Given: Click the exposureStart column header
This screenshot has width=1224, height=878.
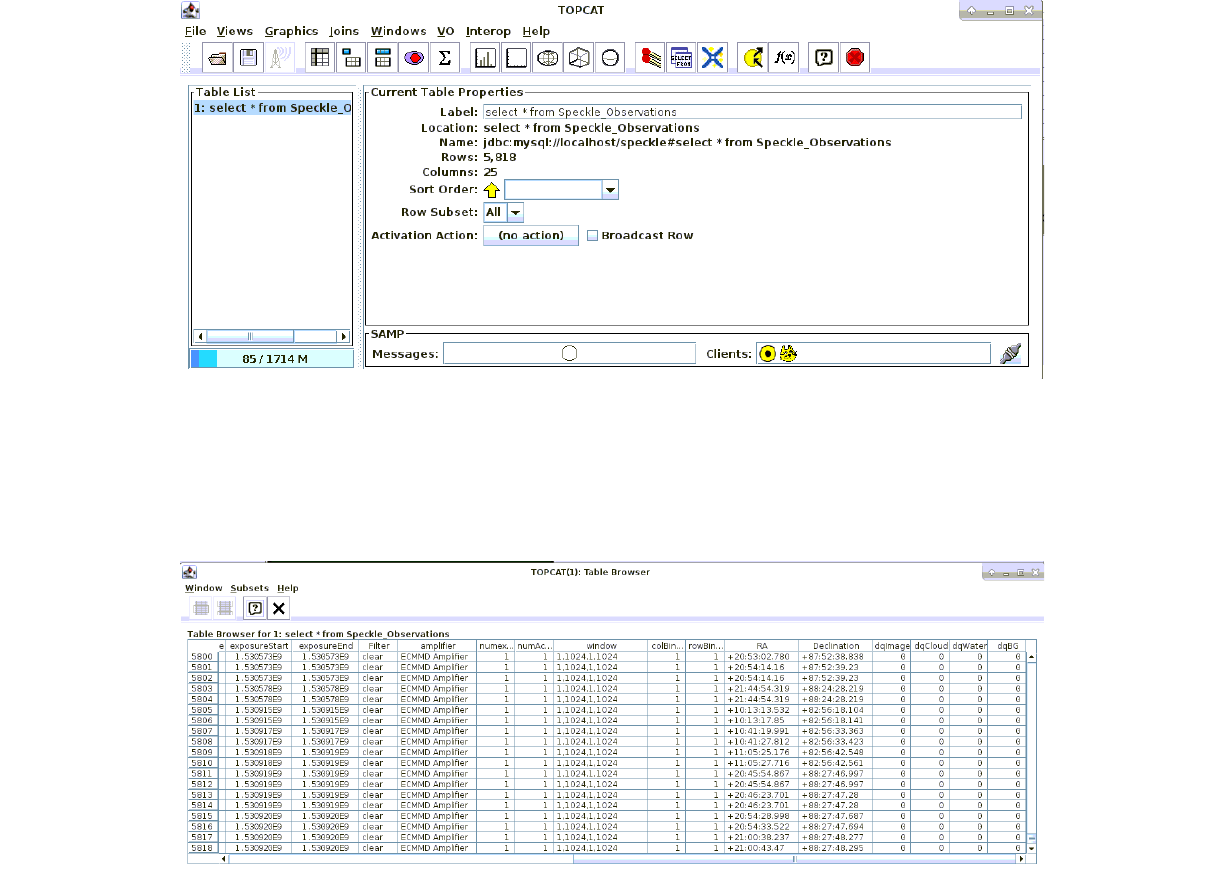Looking at the screenshot, I should pos(259,646).
